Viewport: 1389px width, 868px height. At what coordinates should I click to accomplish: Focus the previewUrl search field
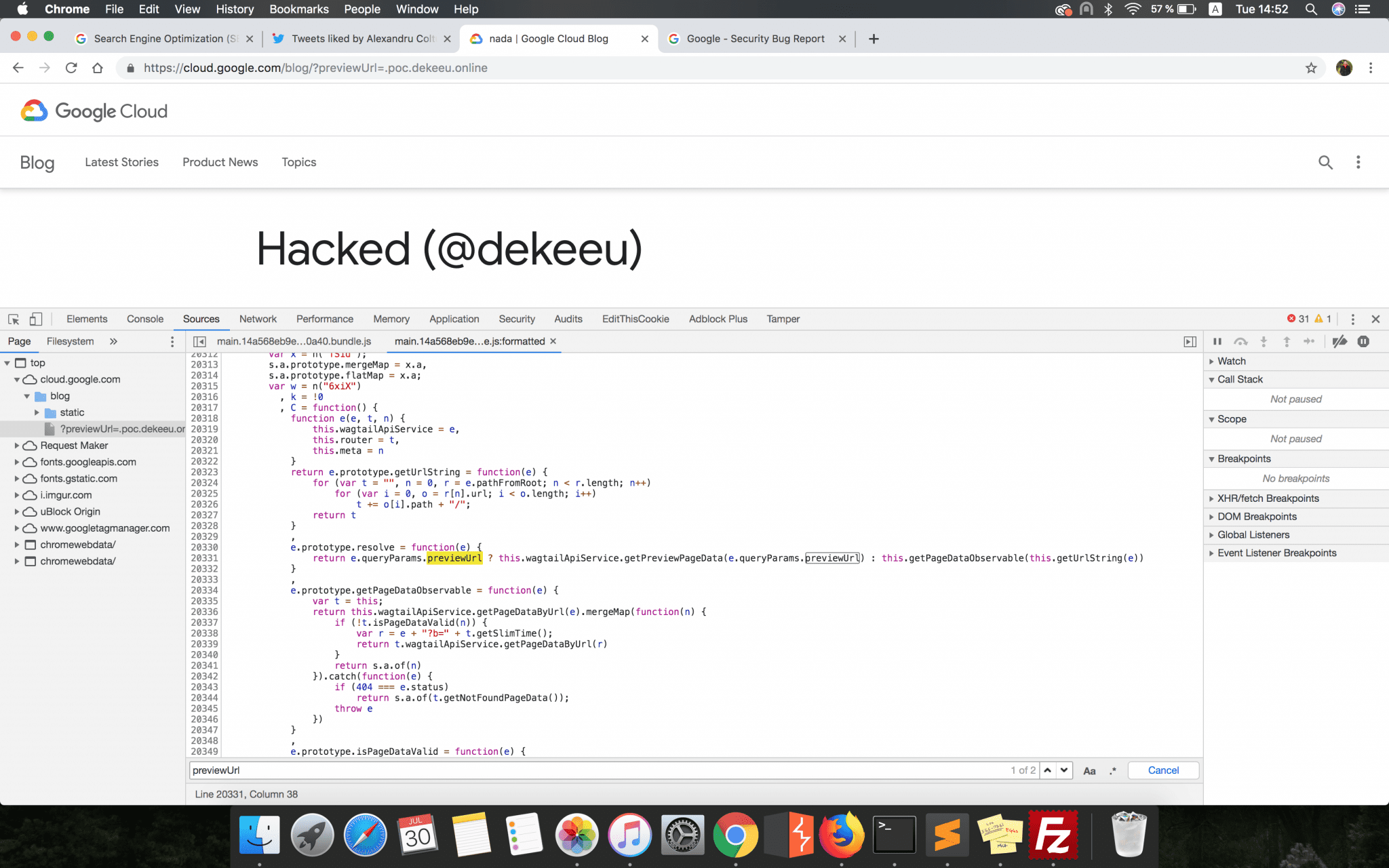tap(597, 770)
